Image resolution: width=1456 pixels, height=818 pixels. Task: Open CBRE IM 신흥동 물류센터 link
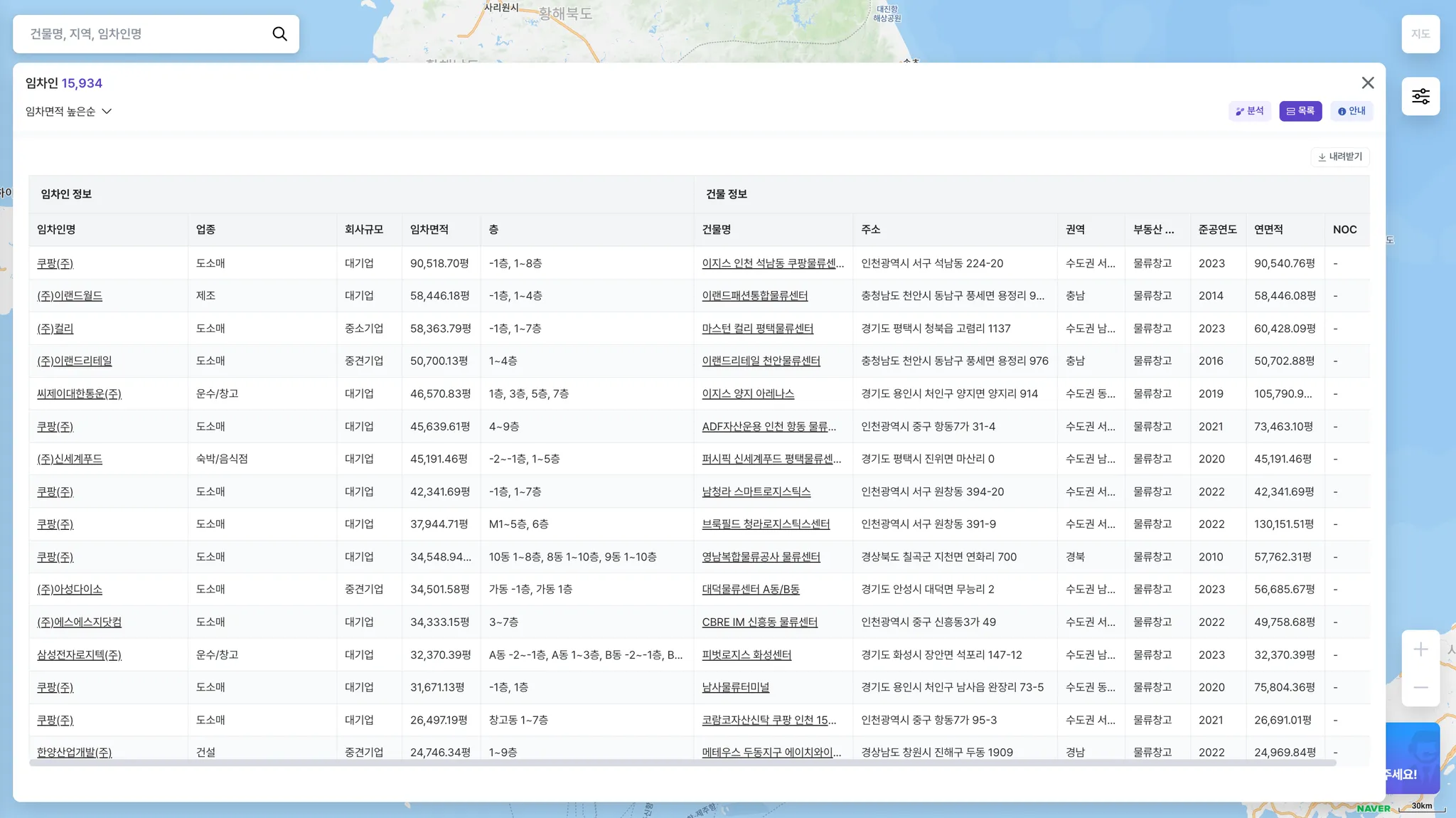pyautogui.click(x=759, y=622)
